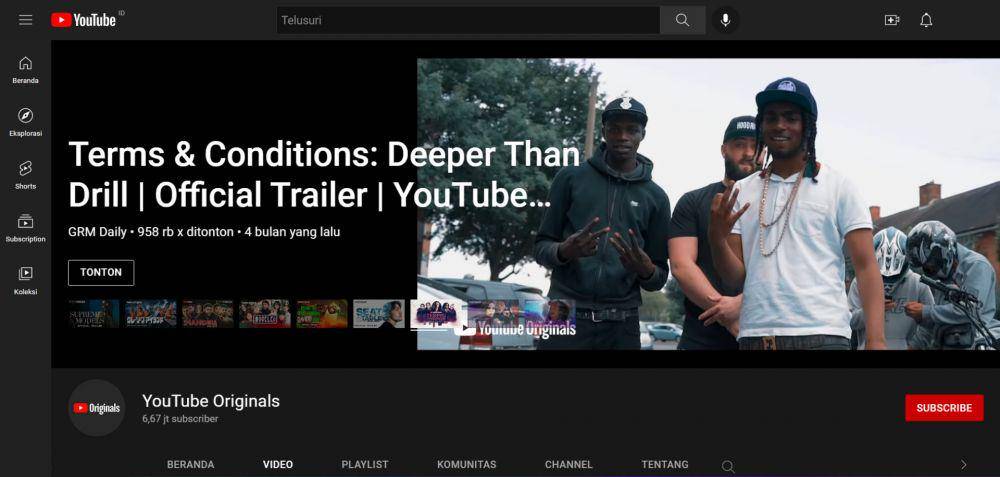
Task: Open Shorts in the sidebar
Action: click(x=26, y=176)
